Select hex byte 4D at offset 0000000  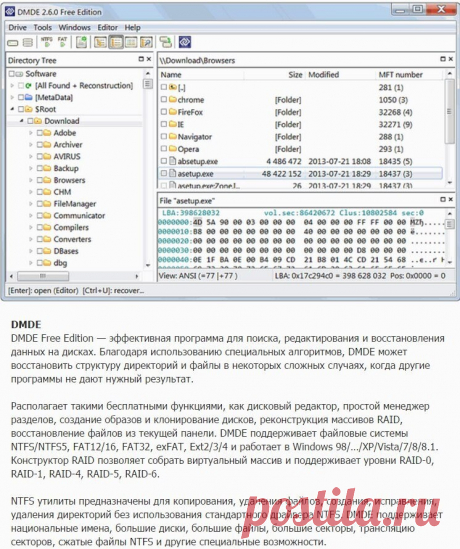click(198, 222)
